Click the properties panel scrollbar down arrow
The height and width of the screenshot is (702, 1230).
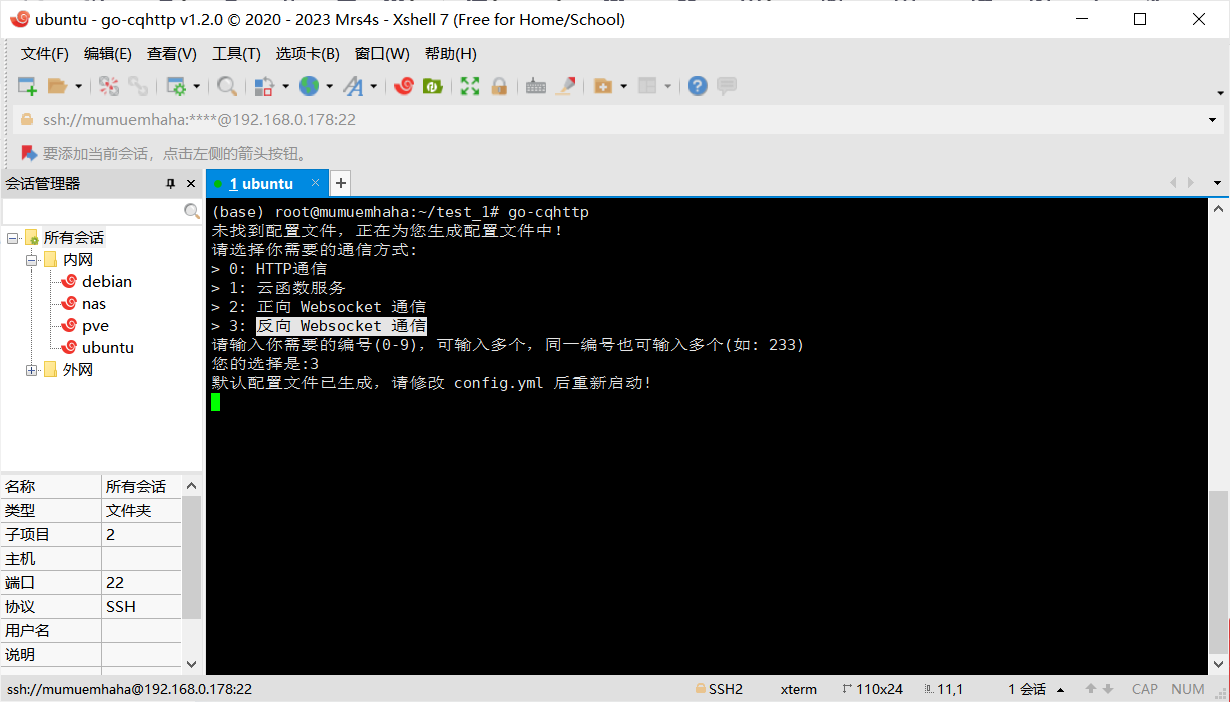point(192,663)
